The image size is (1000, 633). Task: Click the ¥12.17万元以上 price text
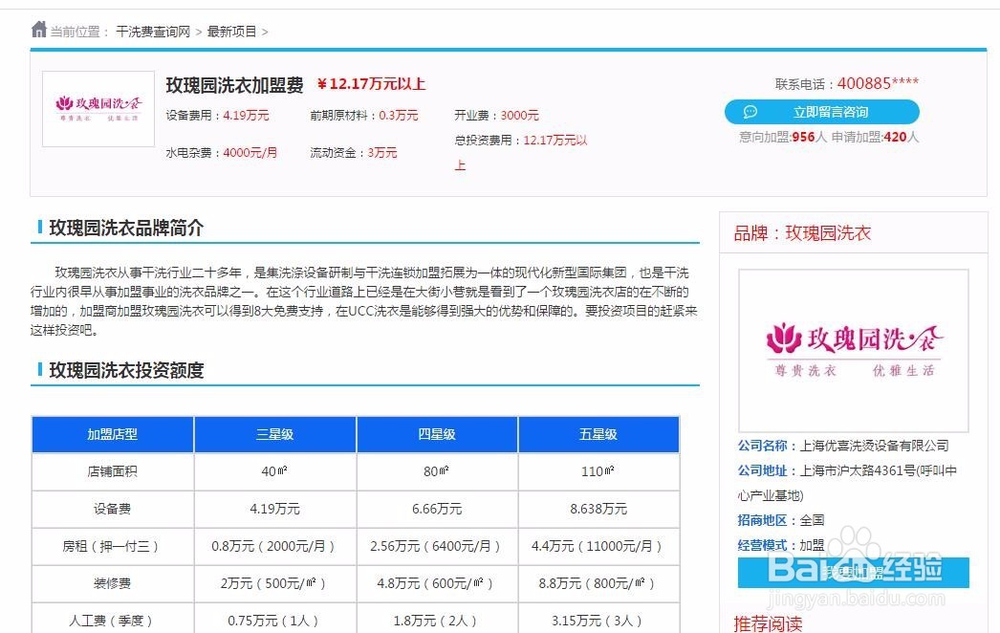(x=371, y=84)
